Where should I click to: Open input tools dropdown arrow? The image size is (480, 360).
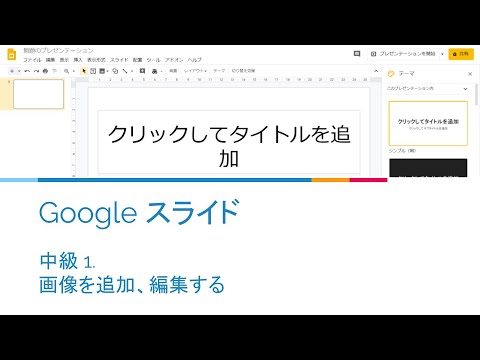(x=161, y=71)
